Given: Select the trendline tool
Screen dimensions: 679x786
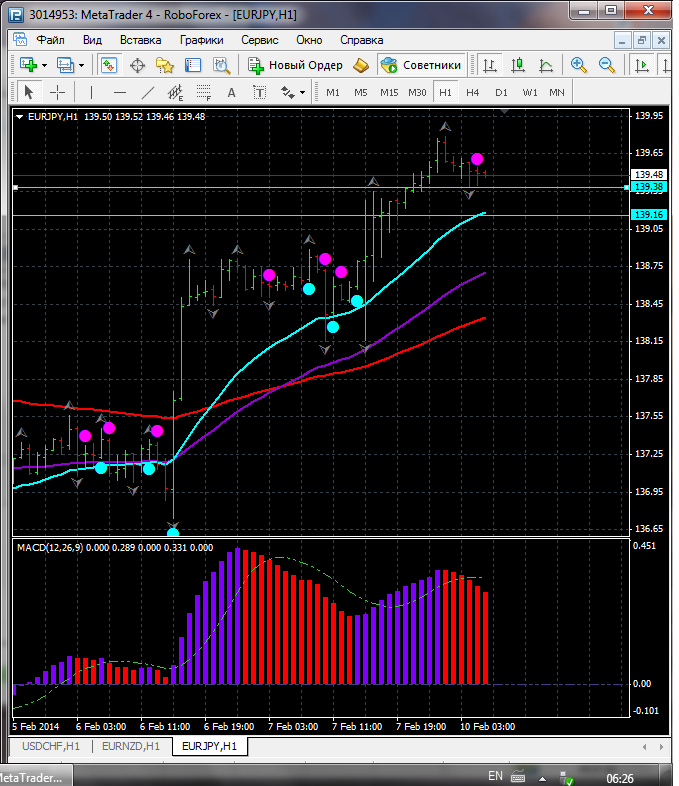Looking at the screenshot, I should (148, 92).
